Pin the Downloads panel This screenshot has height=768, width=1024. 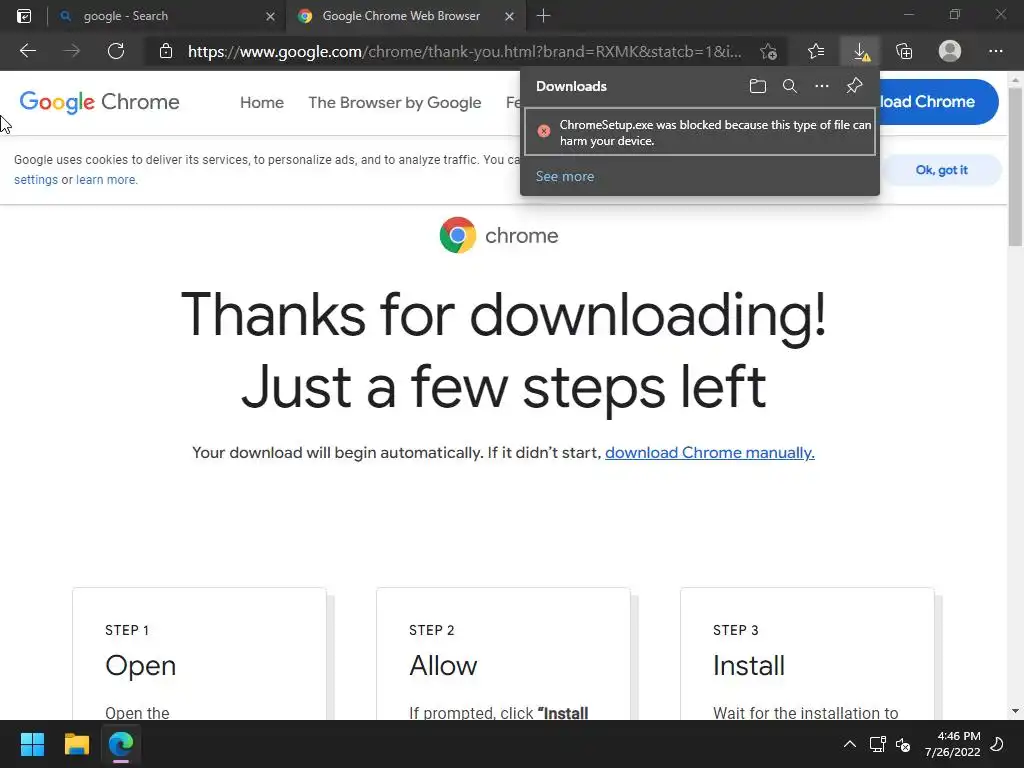[854, 86]
